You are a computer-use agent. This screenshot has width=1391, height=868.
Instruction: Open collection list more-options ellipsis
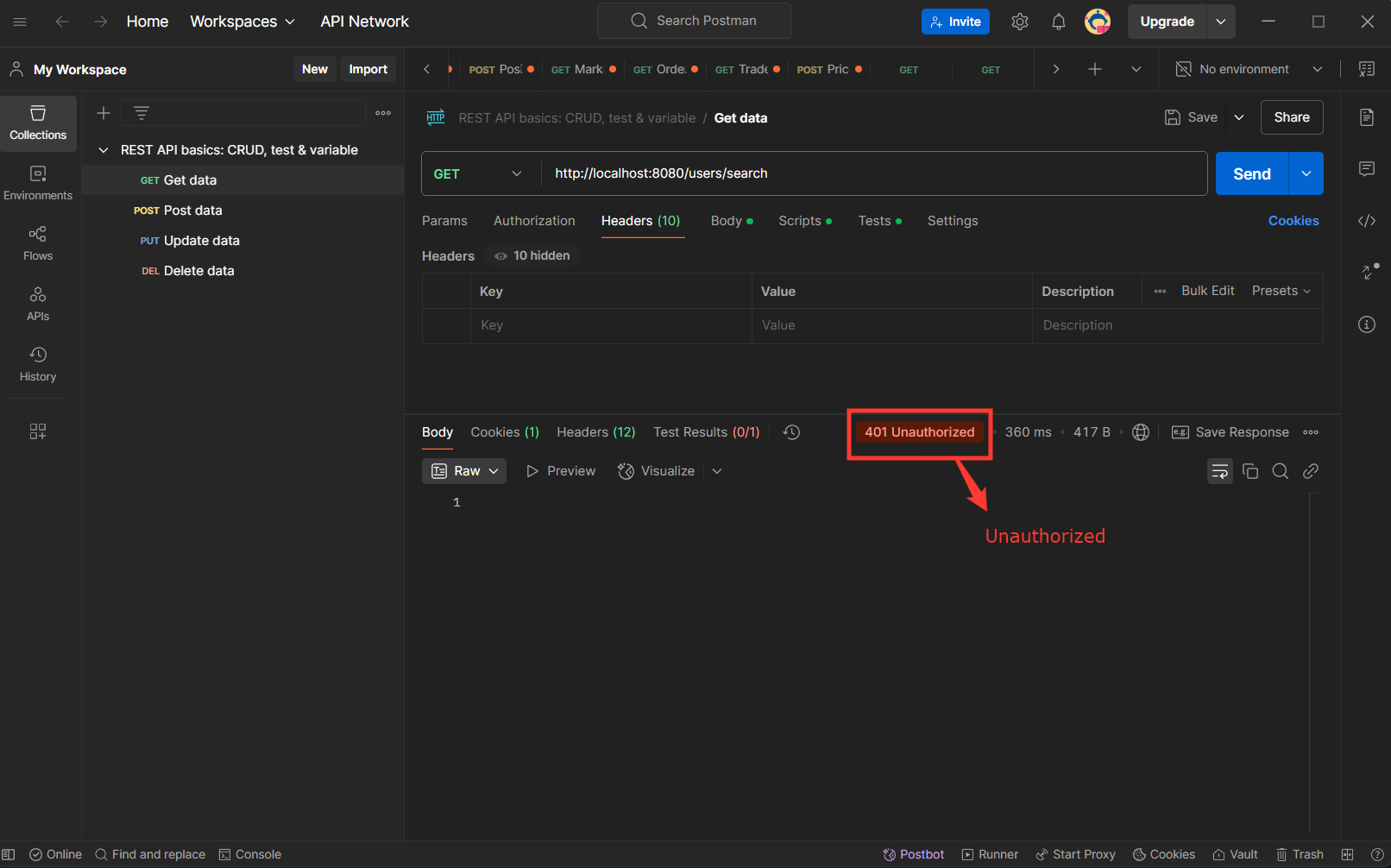383,113
